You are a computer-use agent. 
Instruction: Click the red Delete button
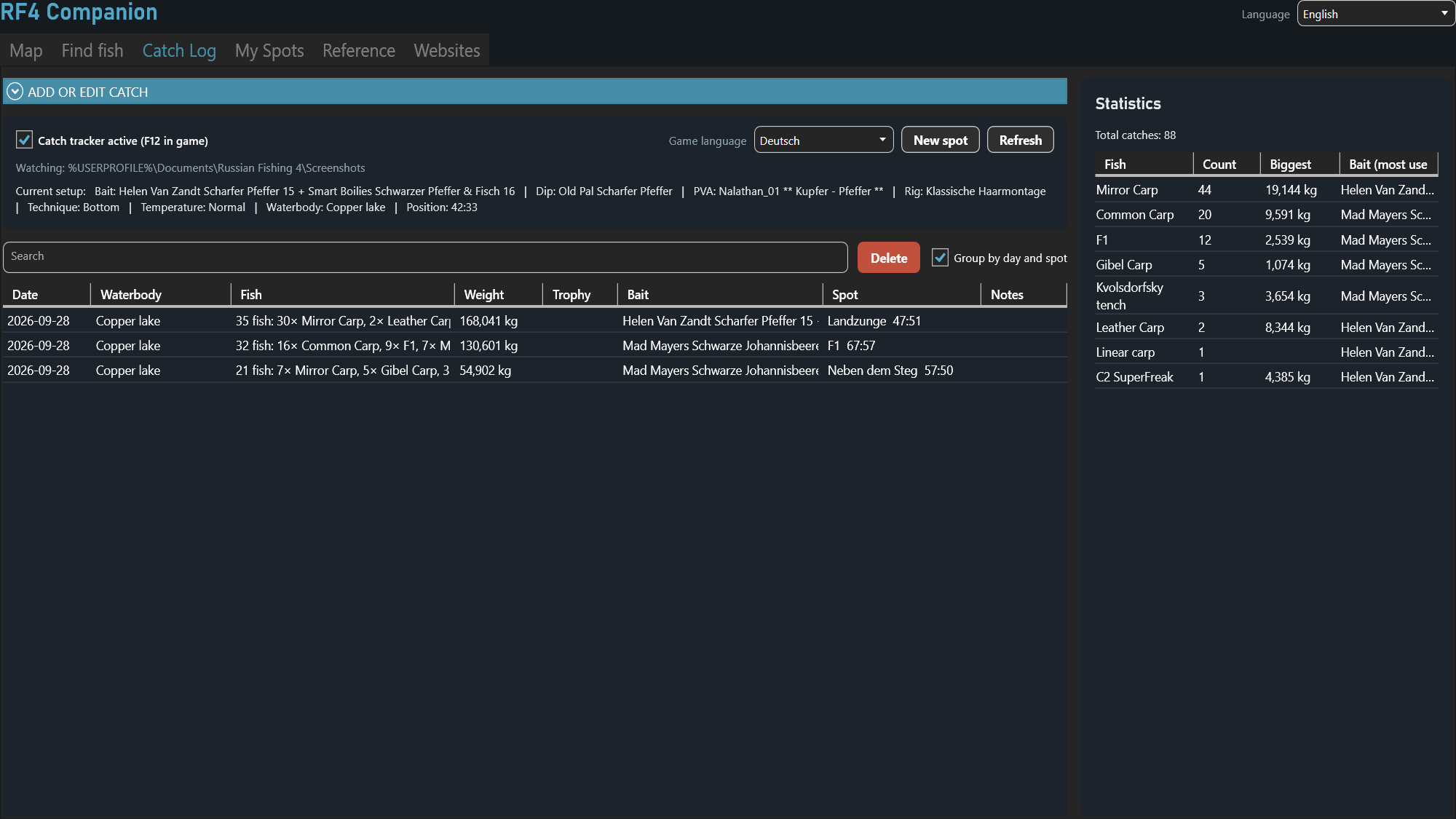click(x=888, y=258)
